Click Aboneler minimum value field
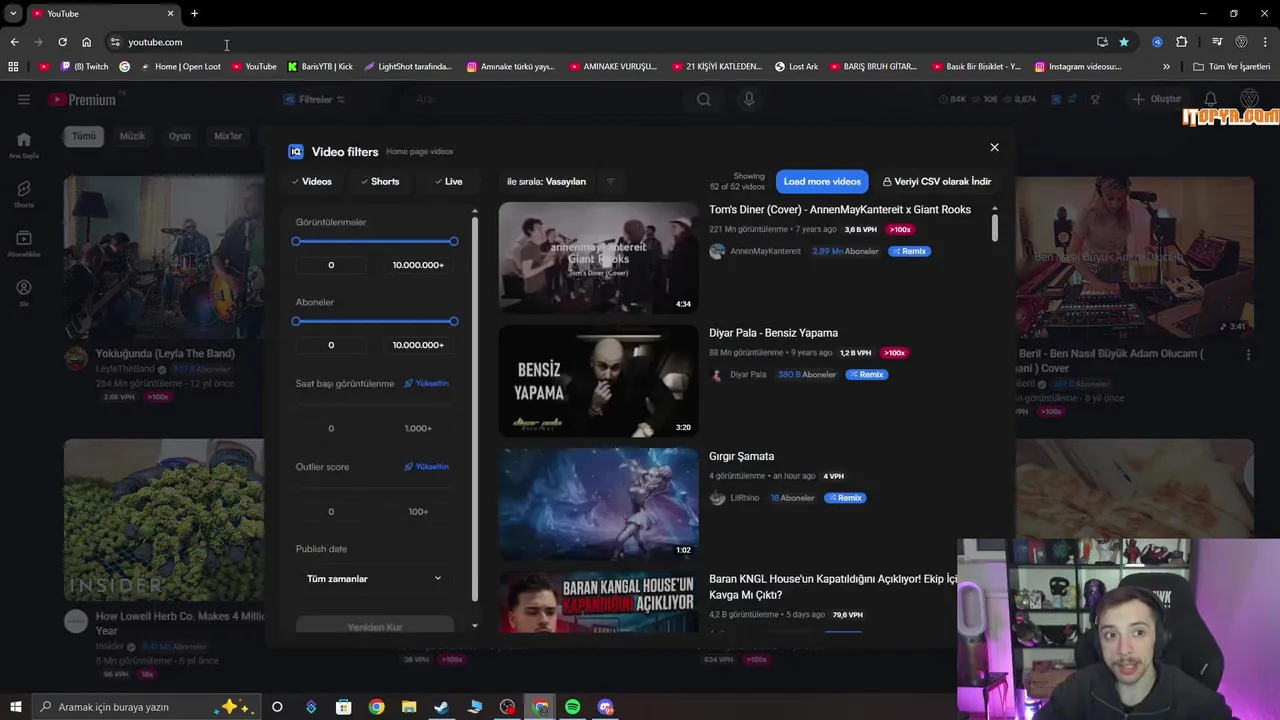 point(331,345)
